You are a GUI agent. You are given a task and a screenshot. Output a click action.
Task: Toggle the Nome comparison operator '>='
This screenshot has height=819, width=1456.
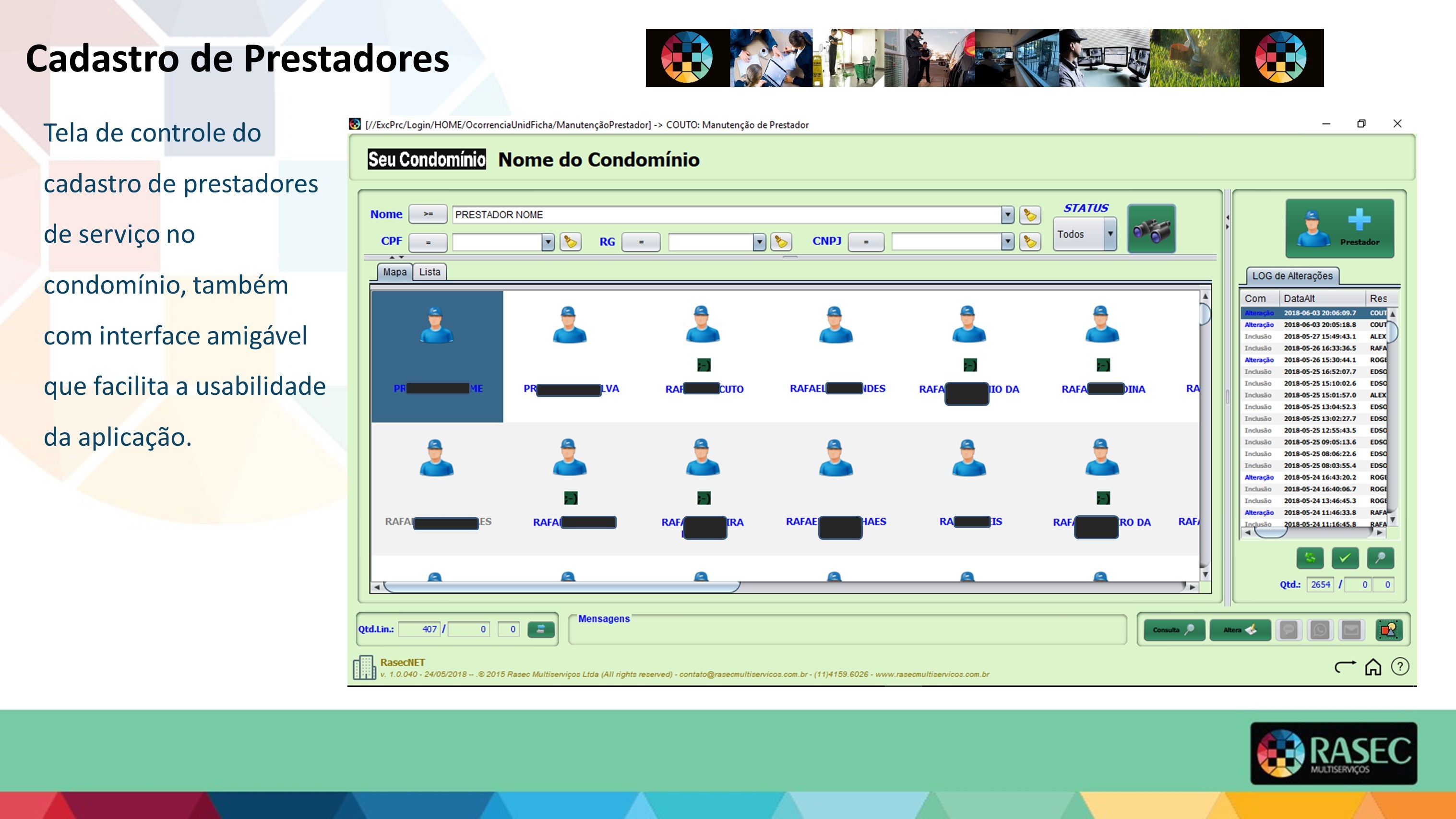pyautogui.click(x=428, y=214)
